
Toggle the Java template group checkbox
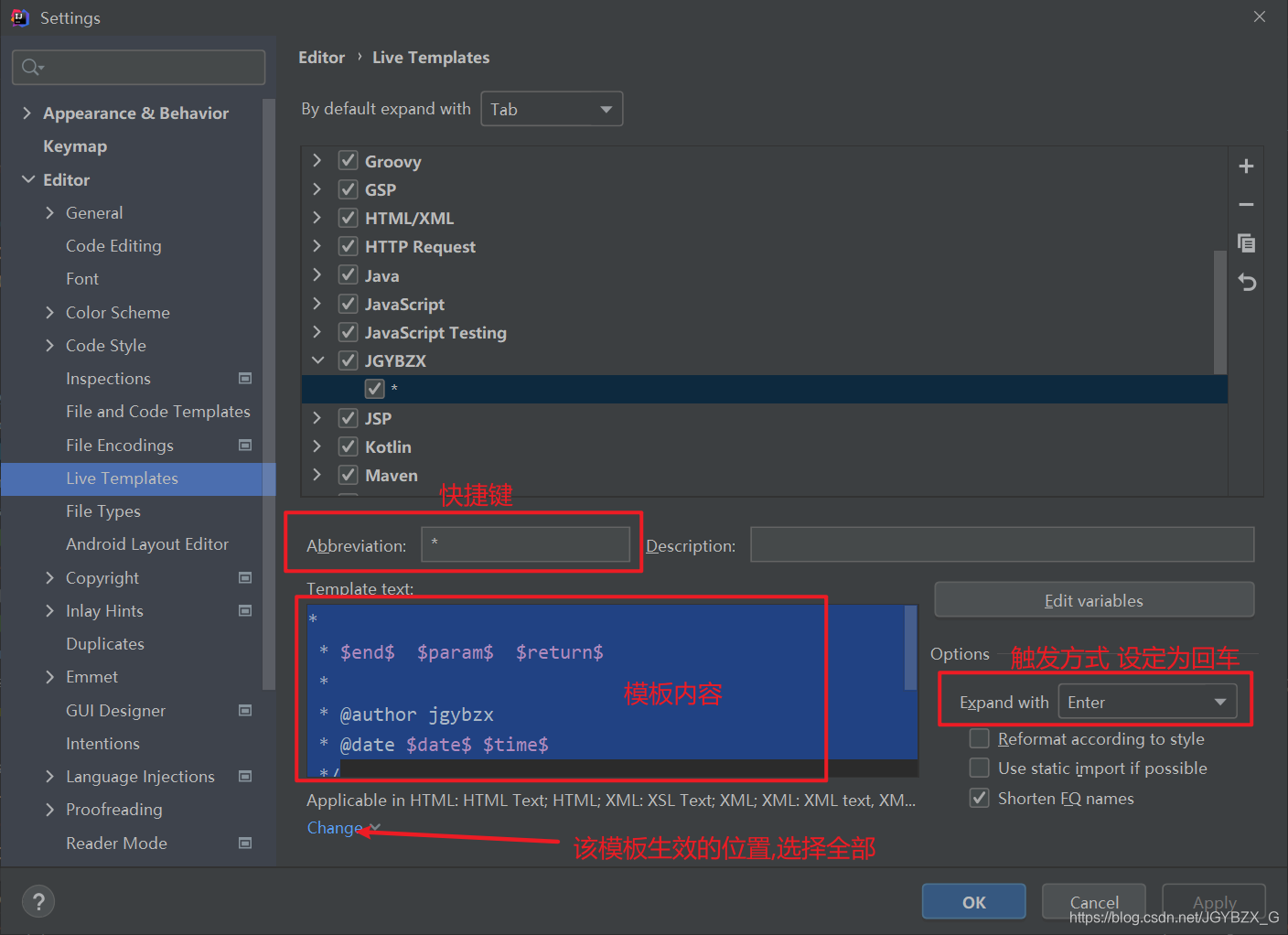click(x=348, y=275)
